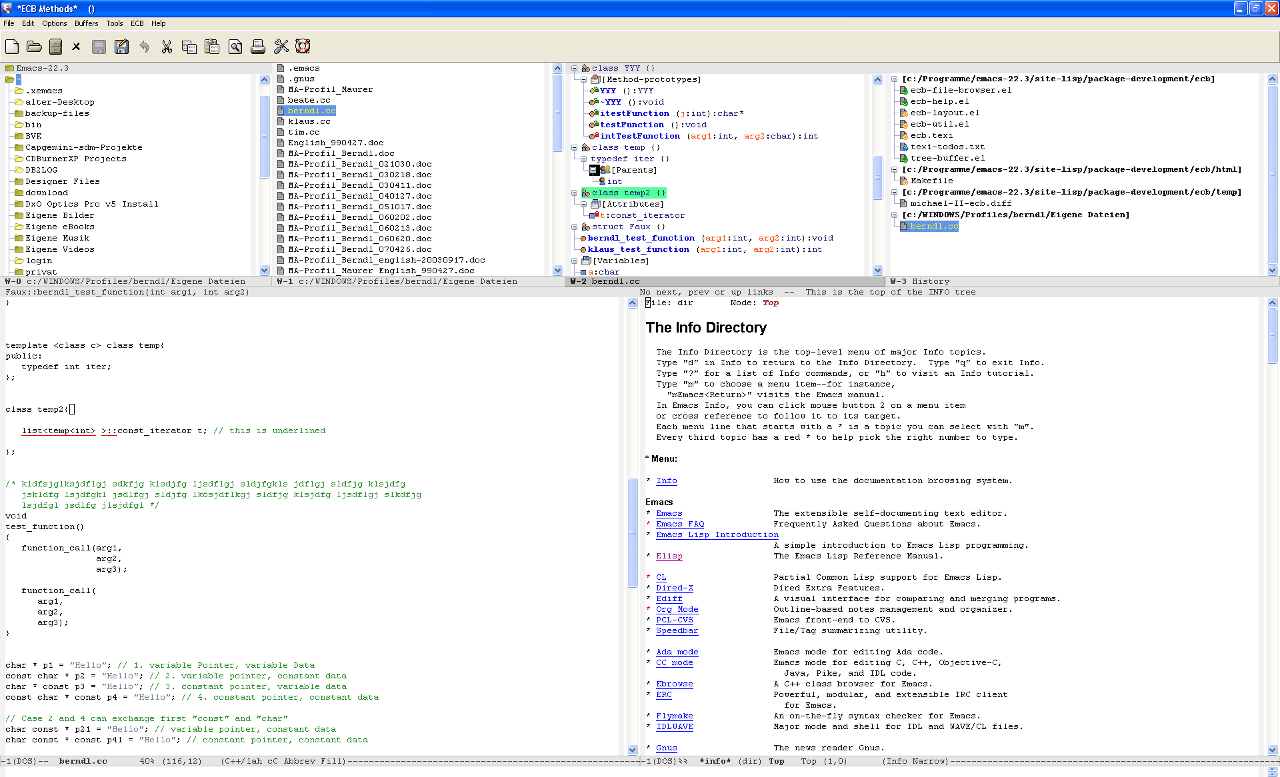Select ecb-layout.el in History
Viewport: 1280px width, 777px height.
click(944, 112)
